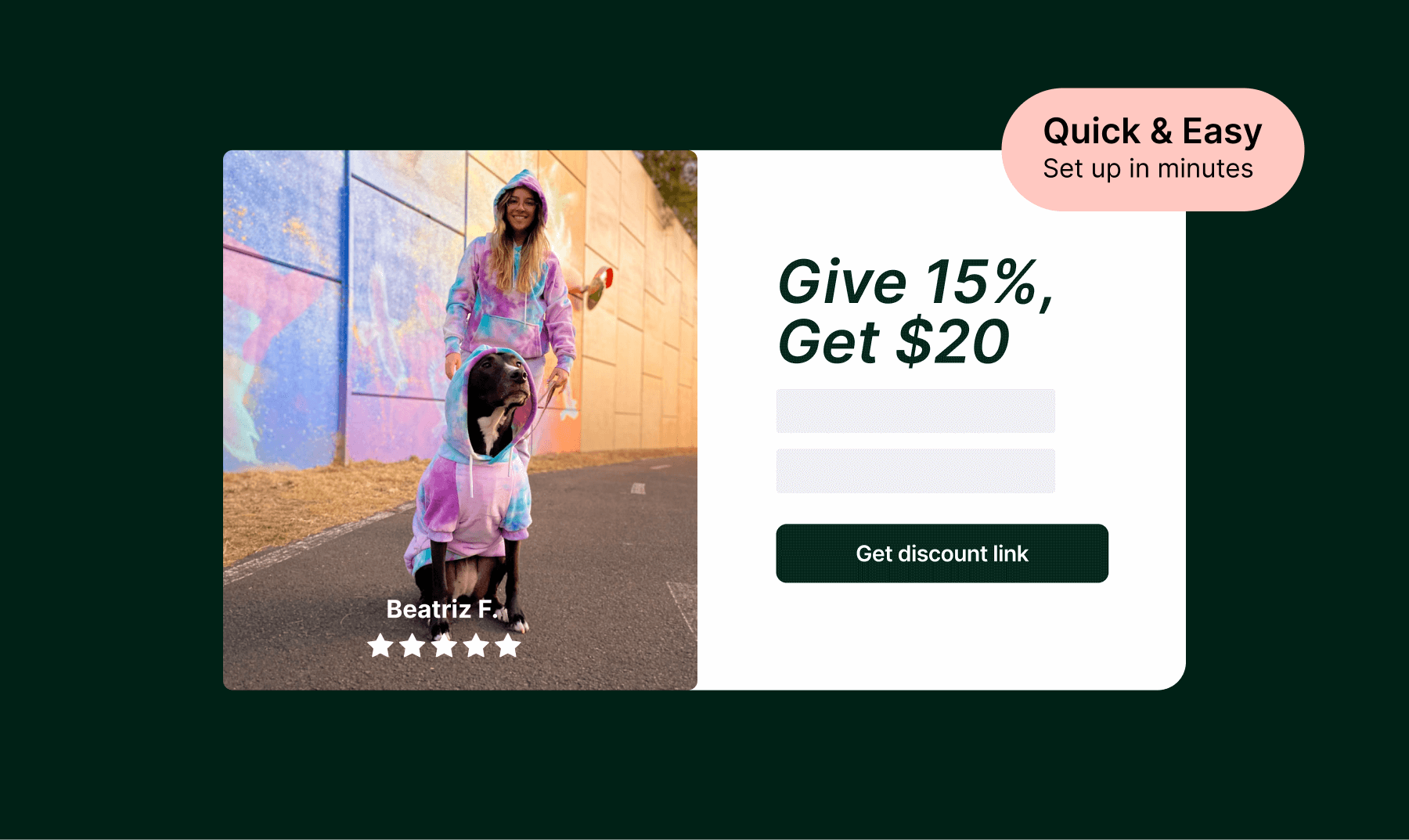Open reviewer name Beatriz F.
Screen dimensions: 1409x840
coord(442,609)
